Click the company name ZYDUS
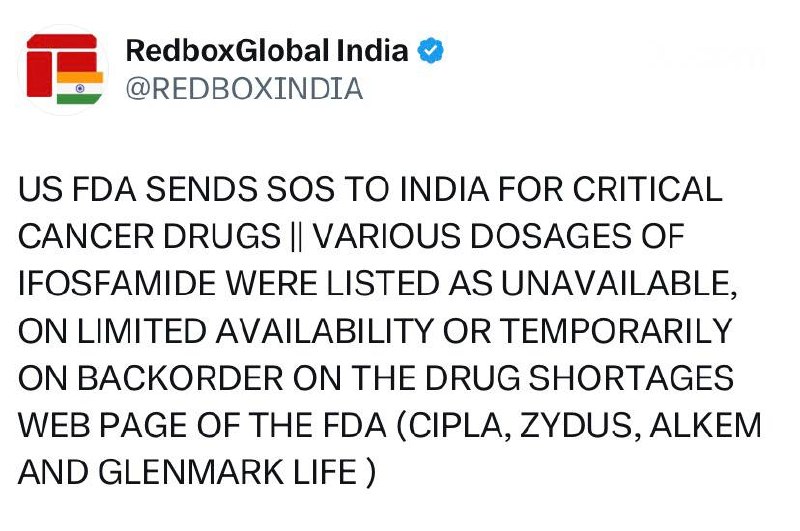 coord(577,425)
